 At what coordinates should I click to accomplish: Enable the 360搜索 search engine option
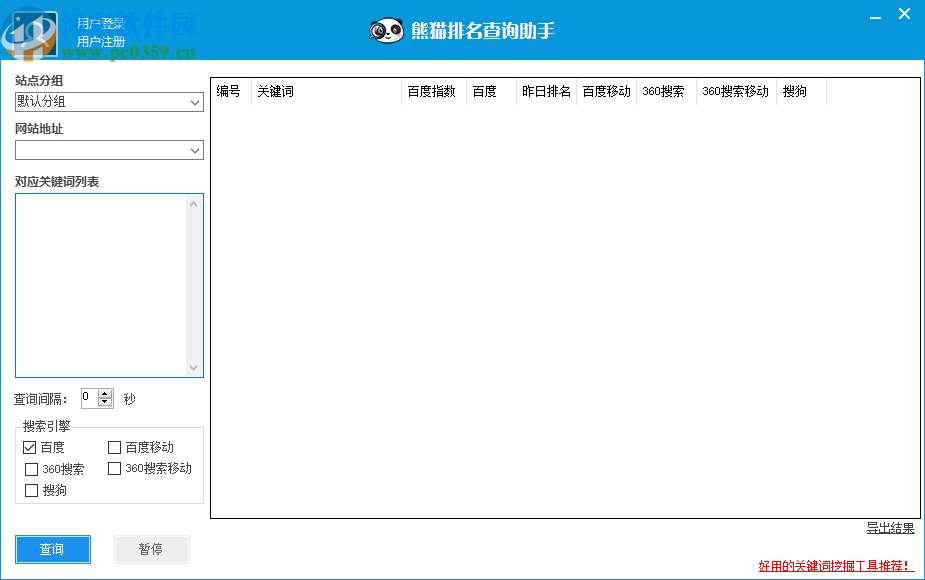pos(31,469)
